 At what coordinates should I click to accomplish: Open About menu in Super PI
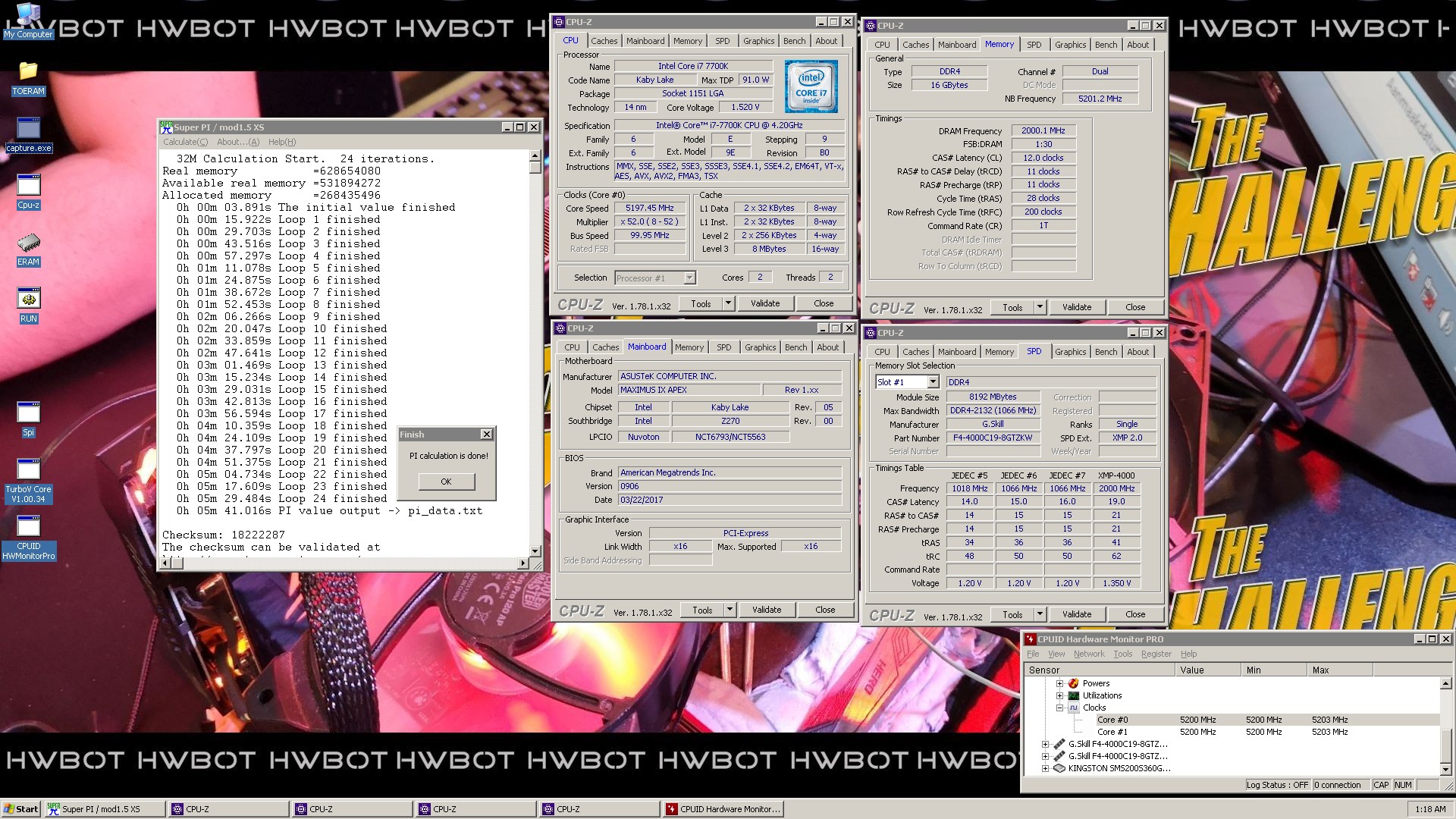click(238, 142)
